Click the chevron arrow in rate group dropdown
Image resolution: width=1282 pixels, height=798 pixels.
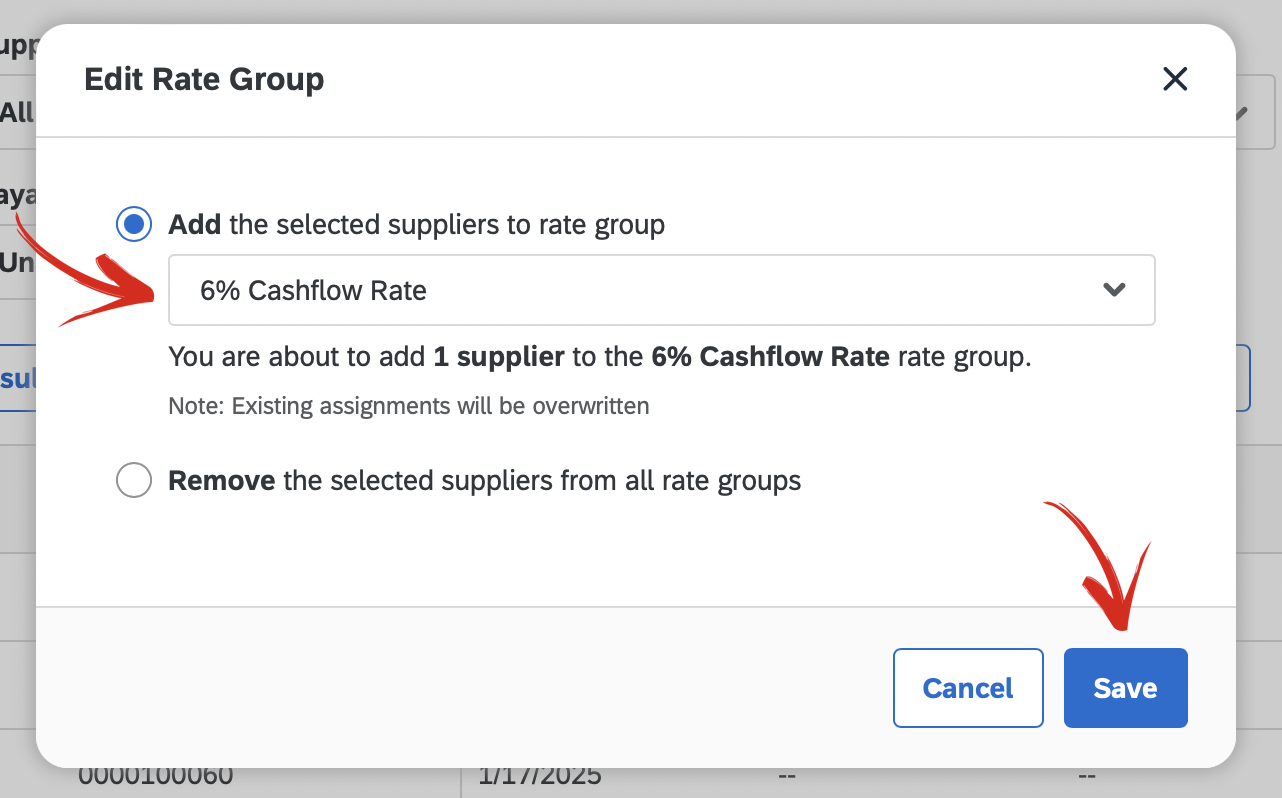(1114, 290)
